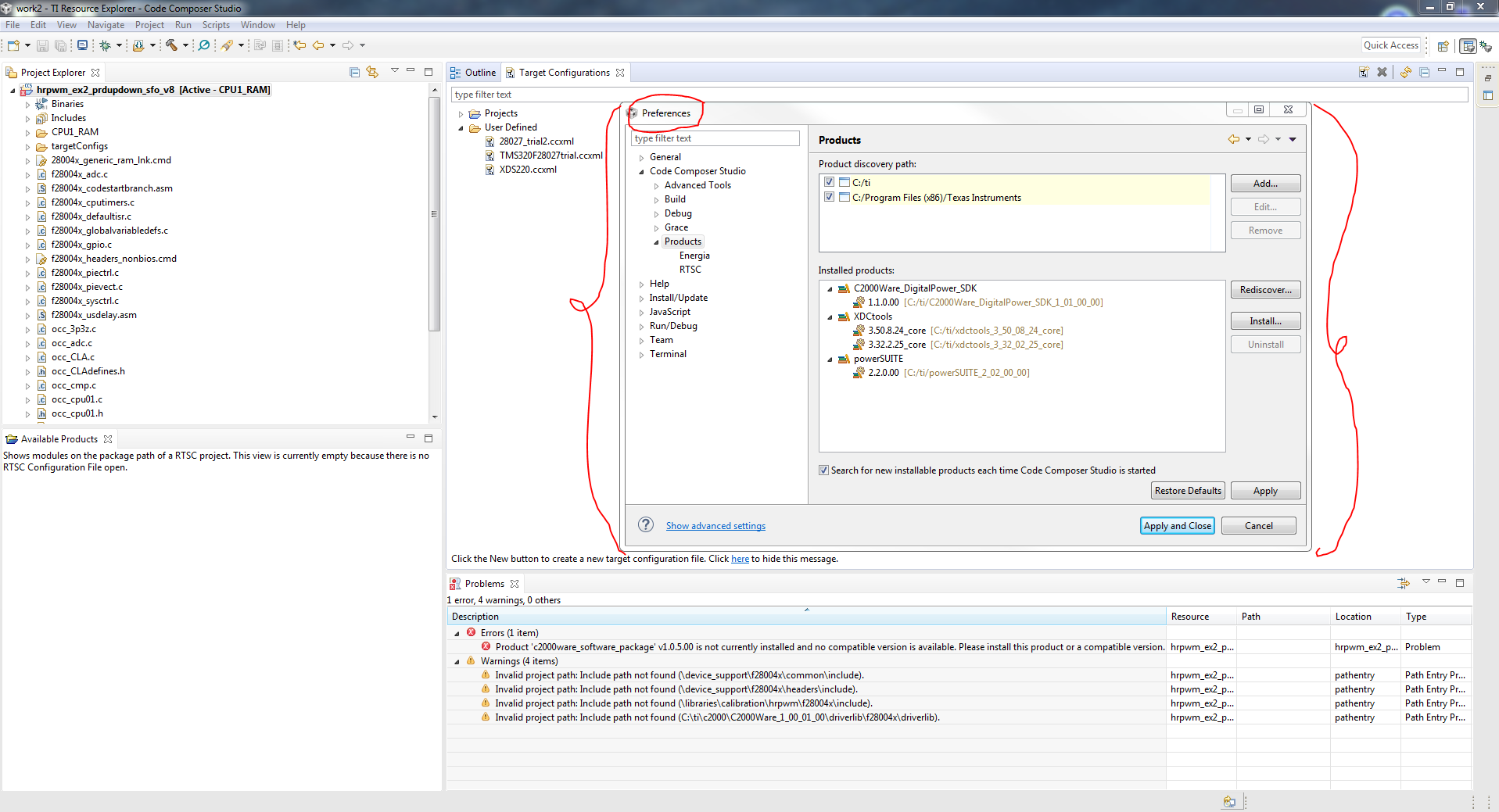This screenshot has width=1499, height=812.
Task: Open the Debug toolbar dropdown arrow
Action: 119,45
